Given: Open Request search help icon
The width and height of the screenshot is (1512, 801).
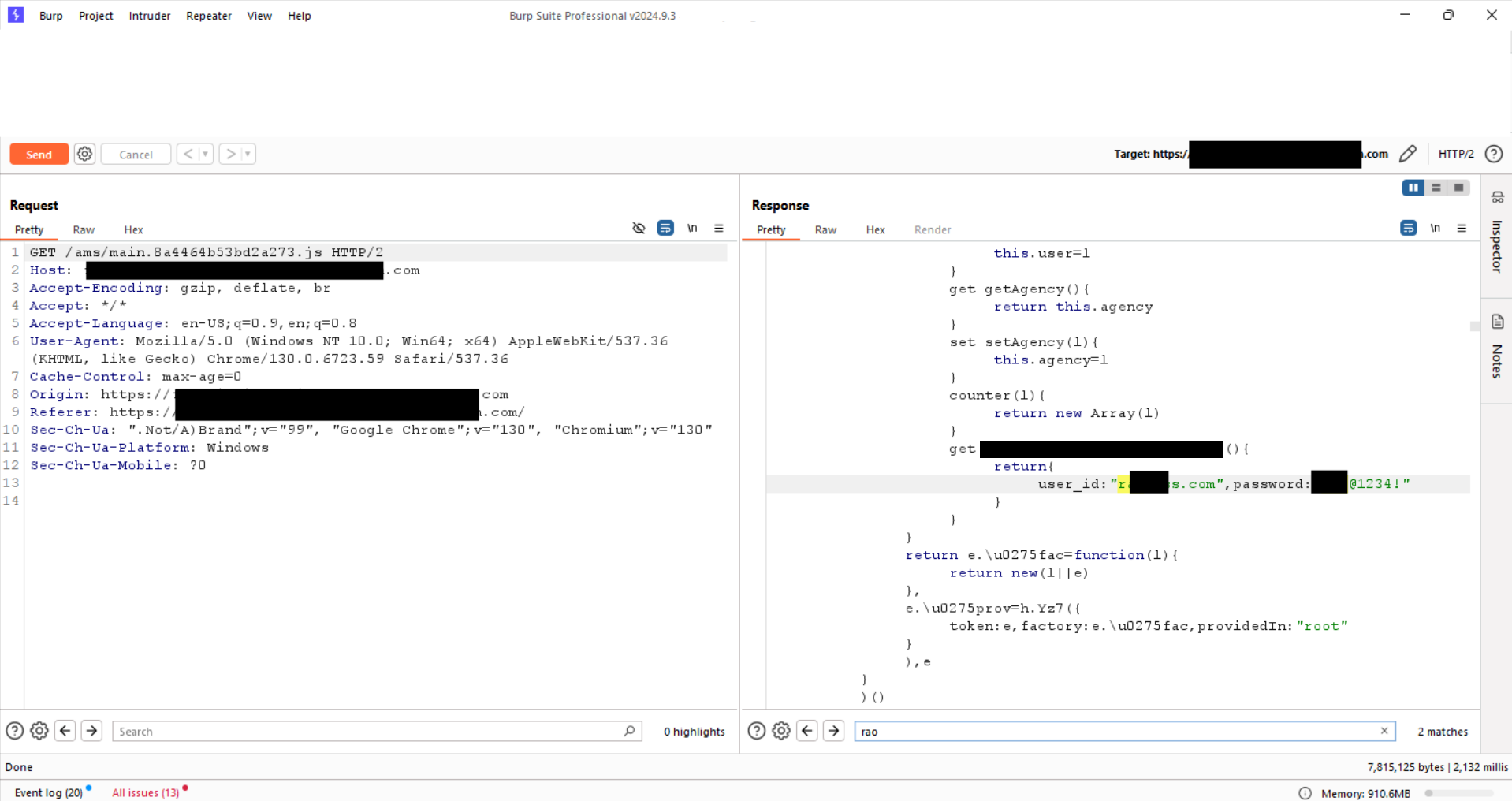Looking at the screenshot, I should (15, 731).
